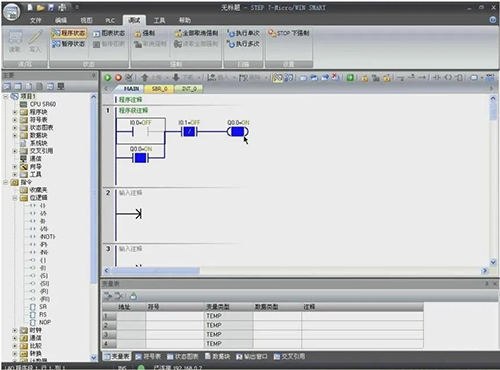Toggle 暂停状态 pause status button

click(69, 44)
